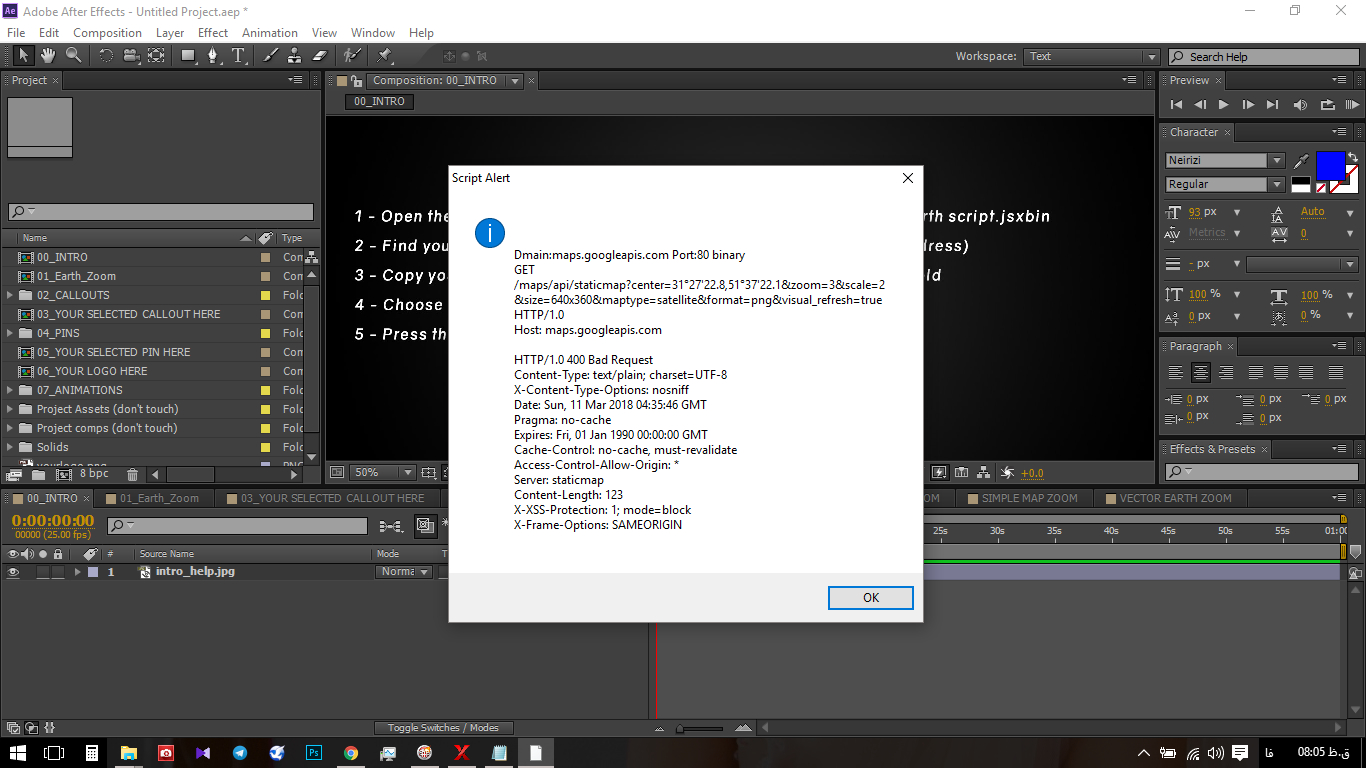The image size is (1366, 768).
Task: Select the Pen tool
Action: coord(213,56)
